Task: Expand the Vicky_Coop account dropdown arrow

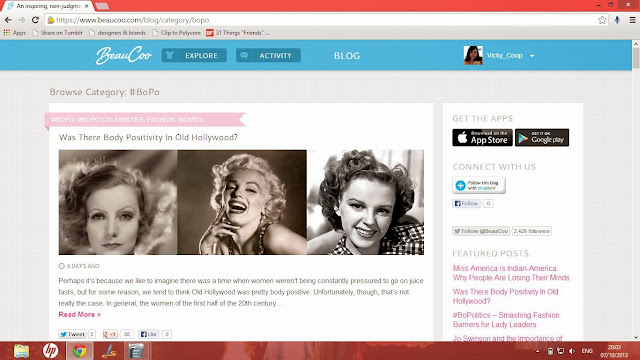Action: (x=532, y=56)
